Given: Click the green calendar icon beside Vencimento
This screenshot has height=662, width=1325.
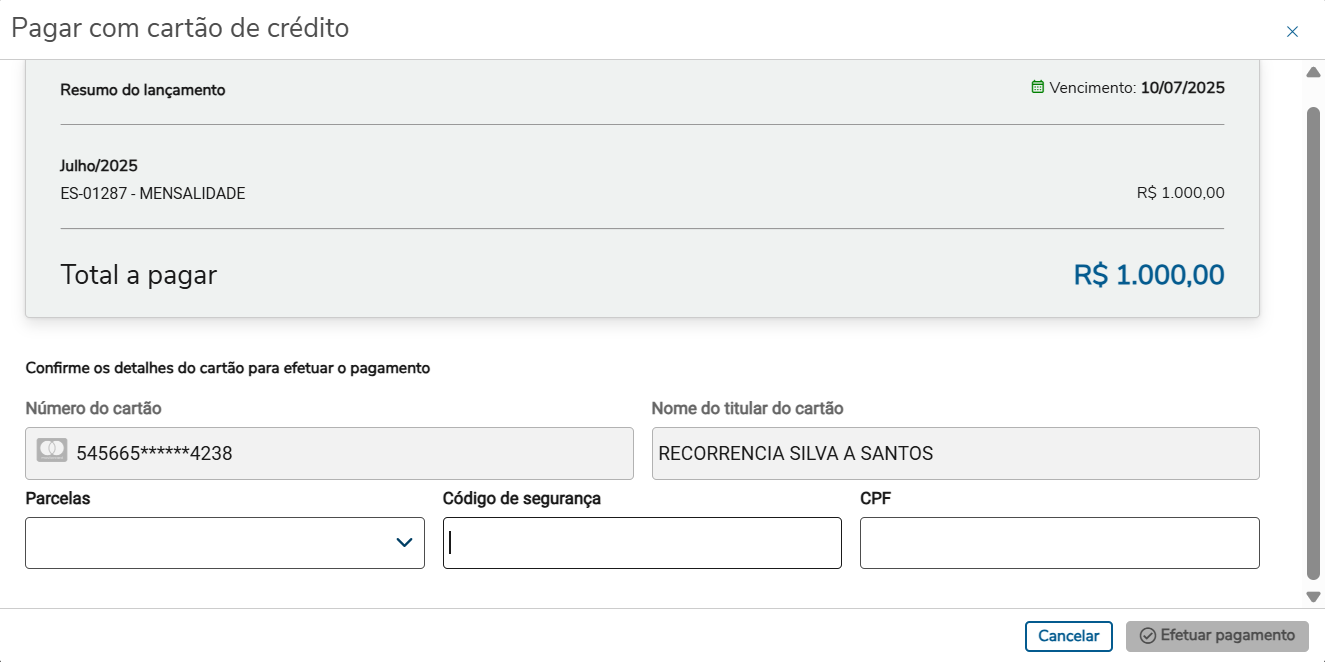Looking at the screenshot, I should click(x=1038, y=87).
